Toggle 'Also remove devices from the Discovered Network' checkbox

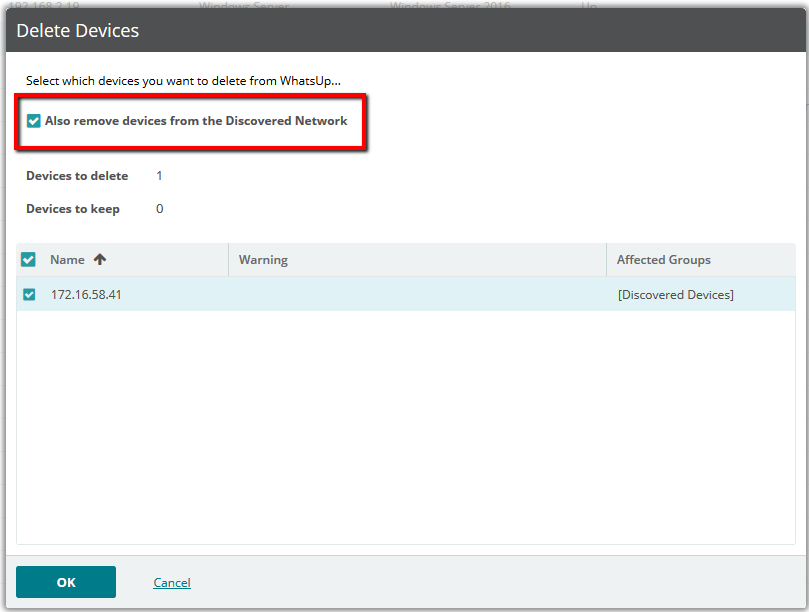point(34,121)
